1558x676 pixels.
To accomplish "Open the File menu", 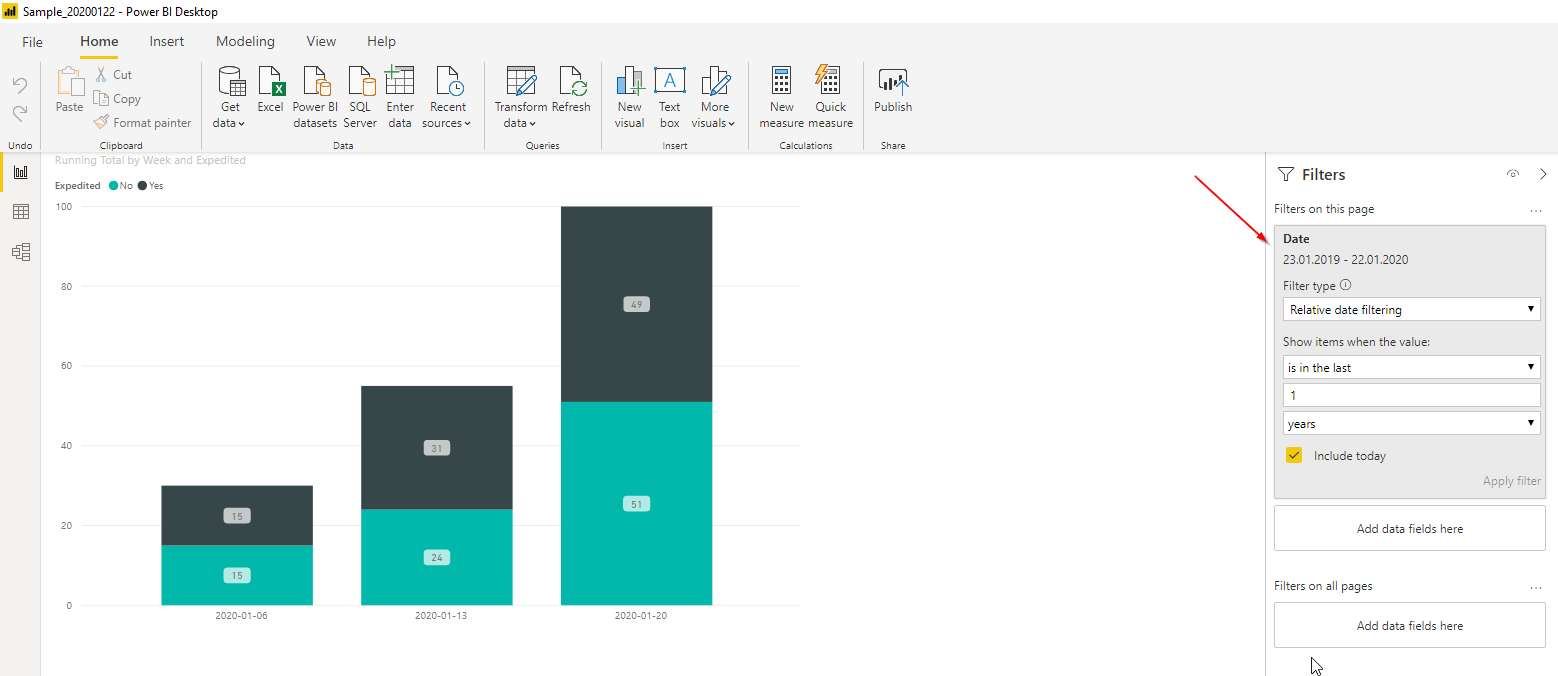I will pos(33,42).
